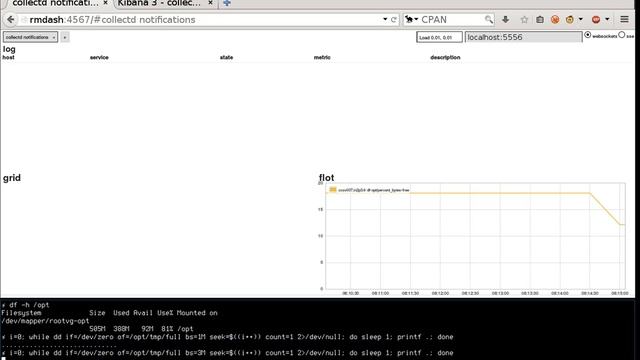This screenshot has height=360, width=640.
Task: Sort log by the state column
Action: (x=227, y=58)
